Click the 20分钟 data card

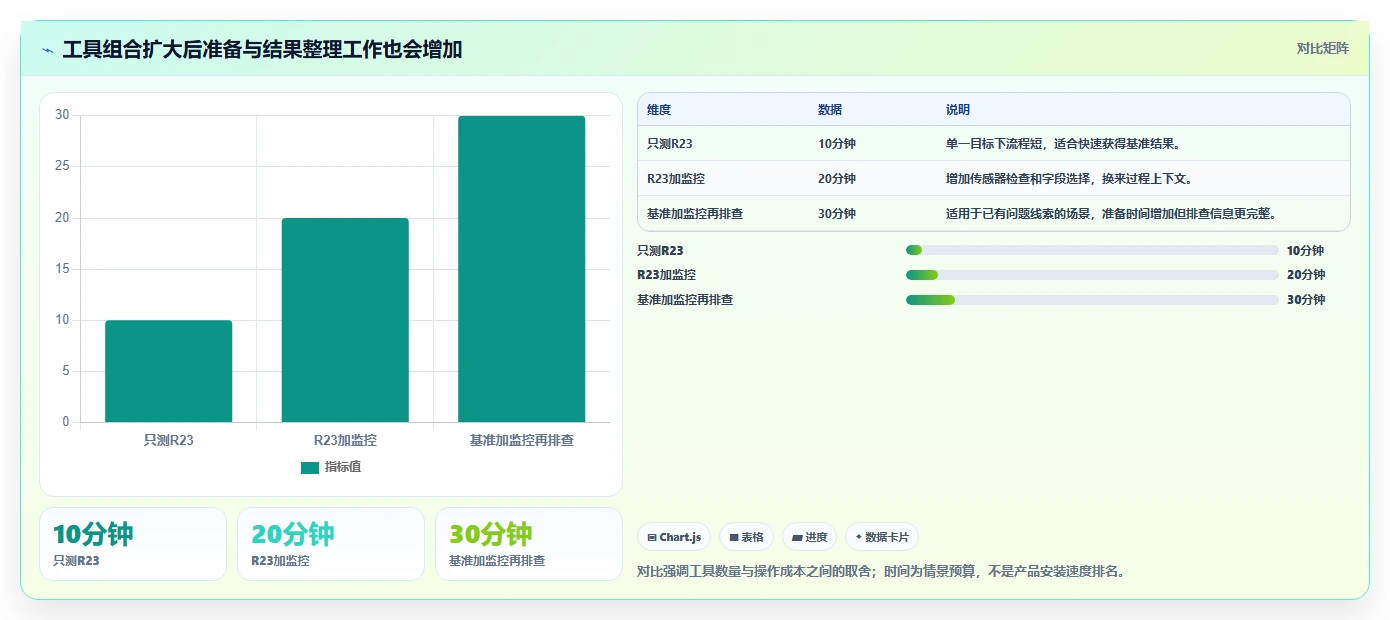point(331,544)
